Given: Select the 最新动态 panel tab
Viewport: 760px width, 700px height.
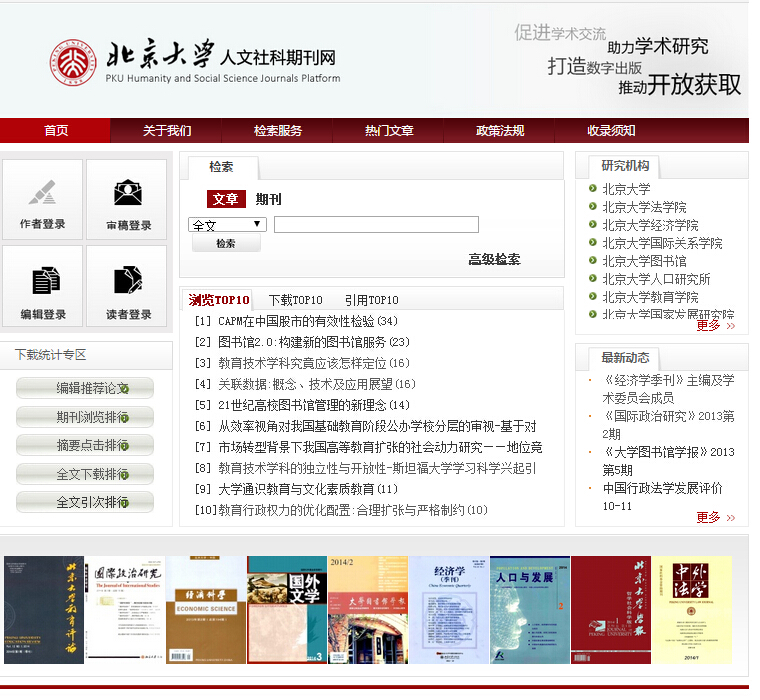Looking at the screenshot, I should (x=624, y=358).
